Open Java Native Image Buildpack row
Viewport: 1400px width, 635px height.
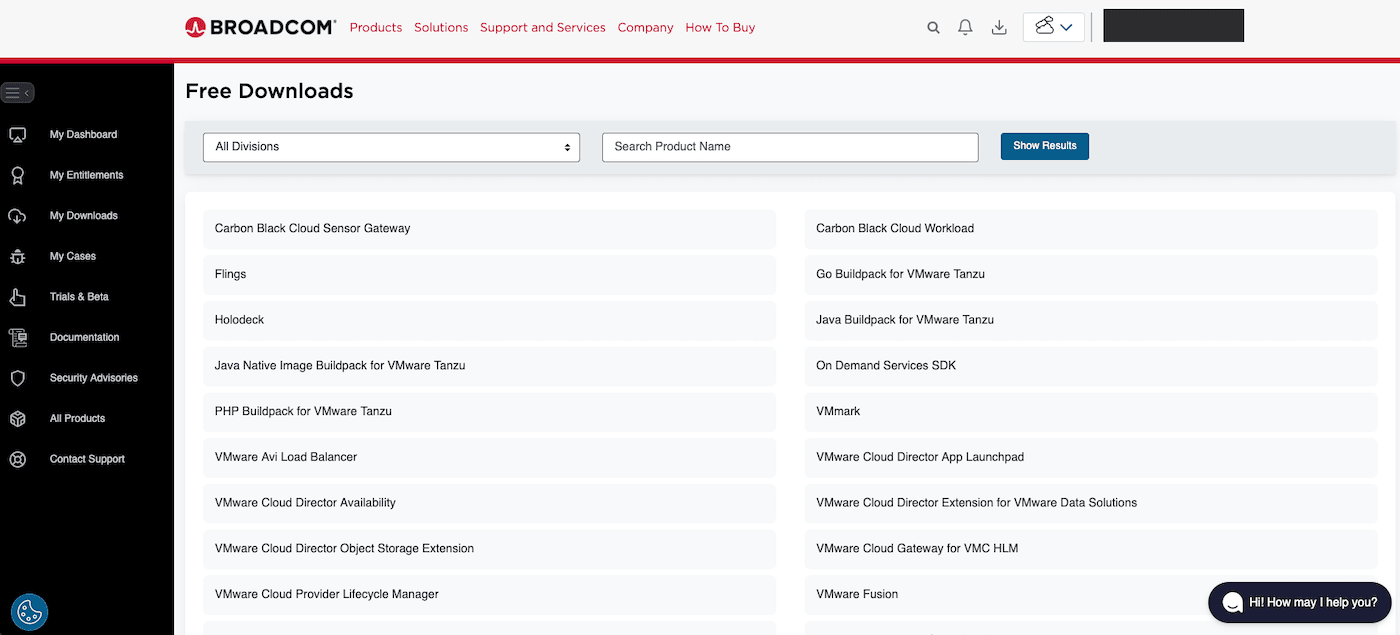point(489,366)
